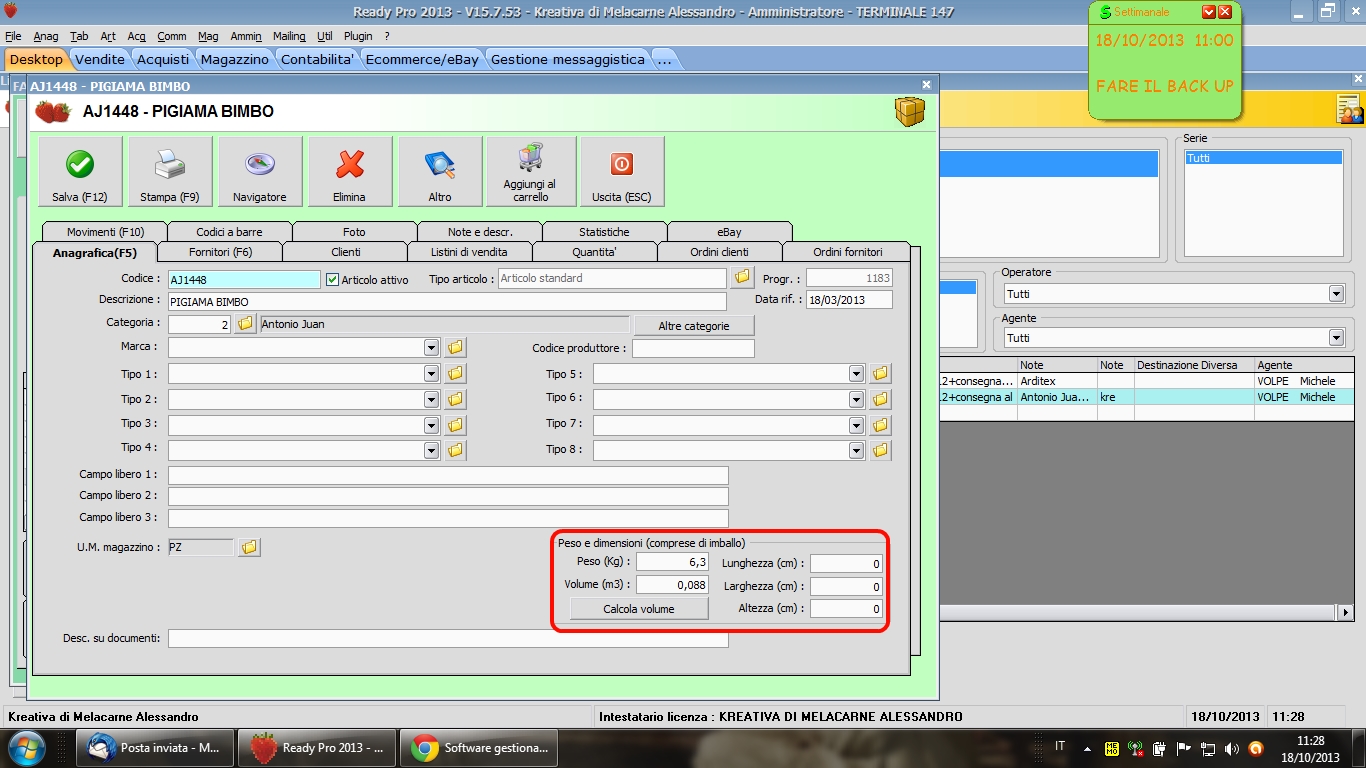Expand the Tipo 3 dropdown
Image resolution: width=1366 pixels, height=768 pixels.
point(432,425)
